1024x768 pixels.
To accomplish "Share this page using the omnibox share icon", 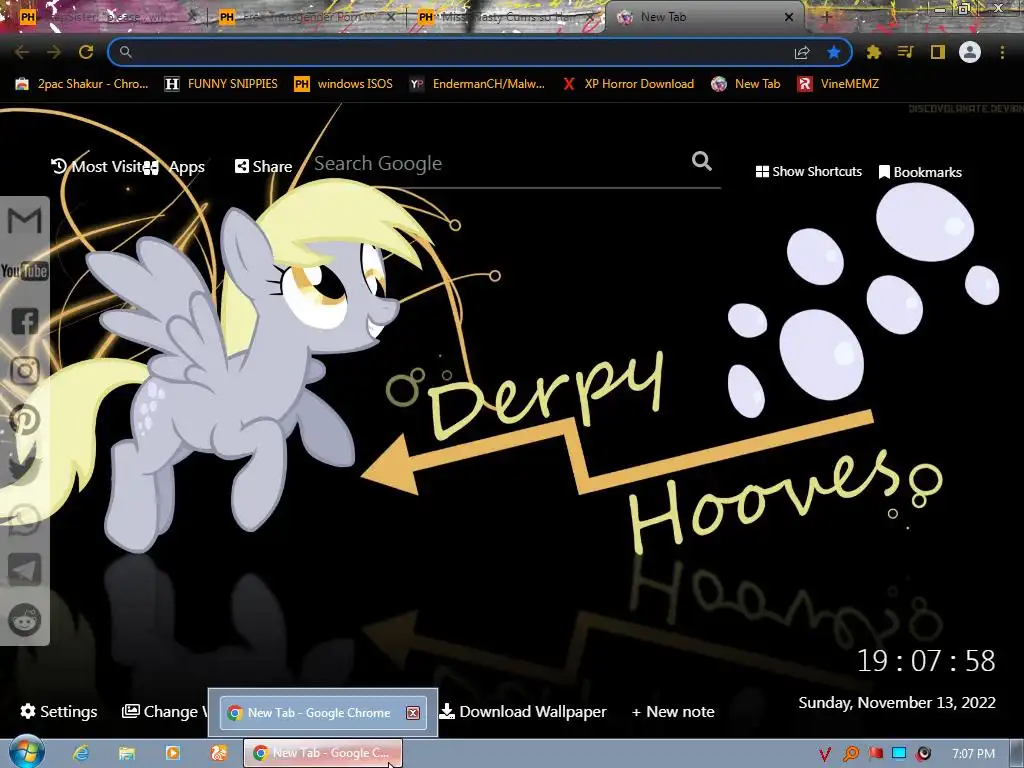I will point(802,52).
